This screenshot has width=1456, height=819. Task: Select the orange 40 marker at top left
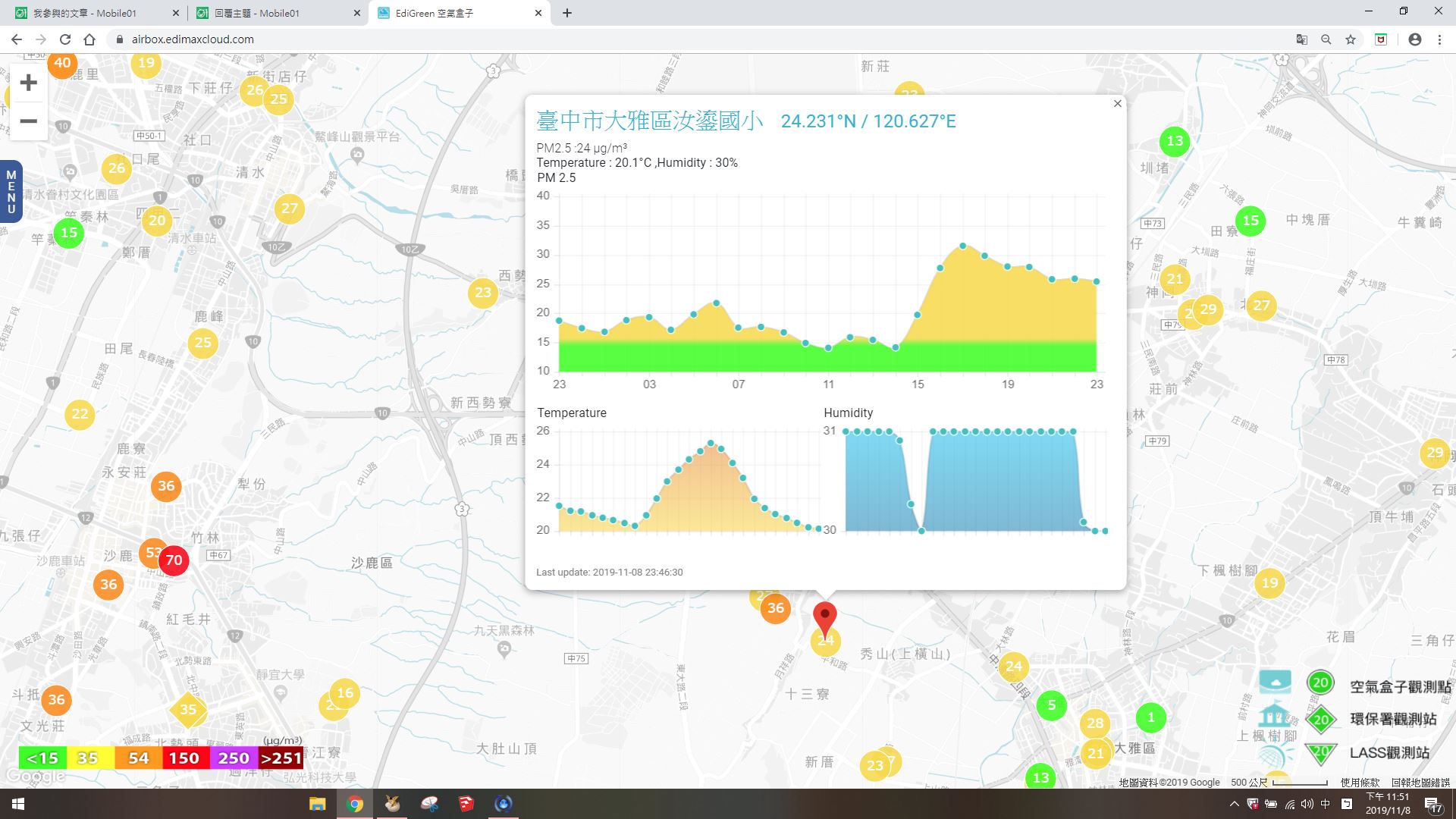62,64
